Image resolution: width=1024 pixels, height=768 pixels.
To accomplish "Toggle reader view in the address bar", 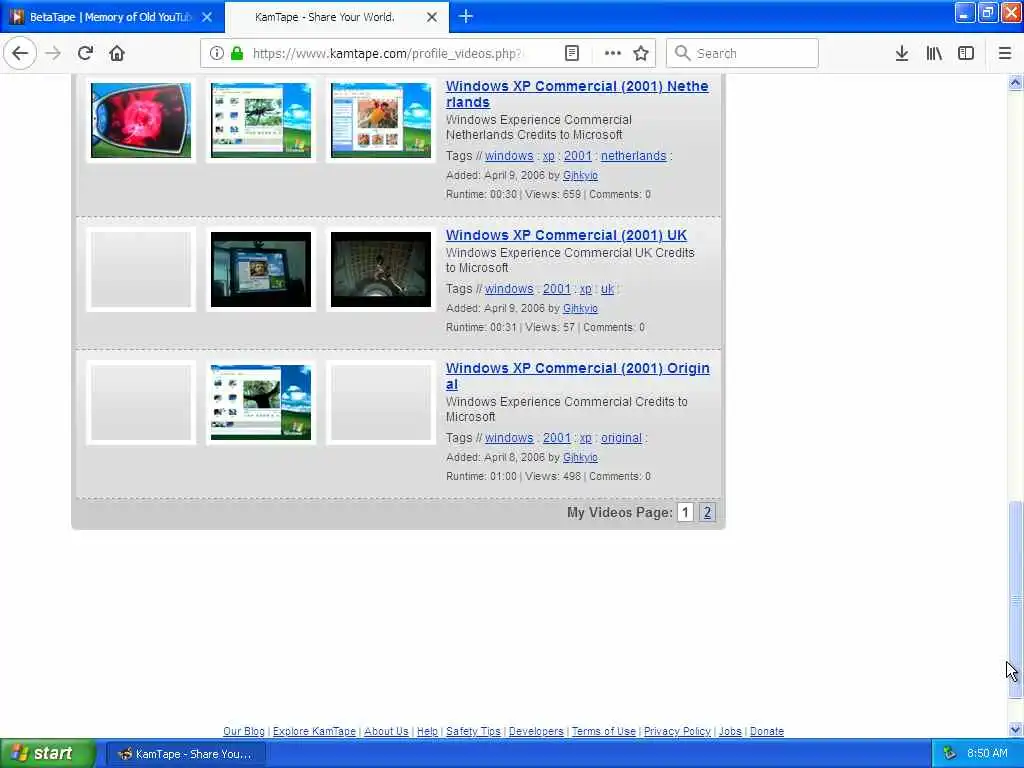I will [571, 53].
